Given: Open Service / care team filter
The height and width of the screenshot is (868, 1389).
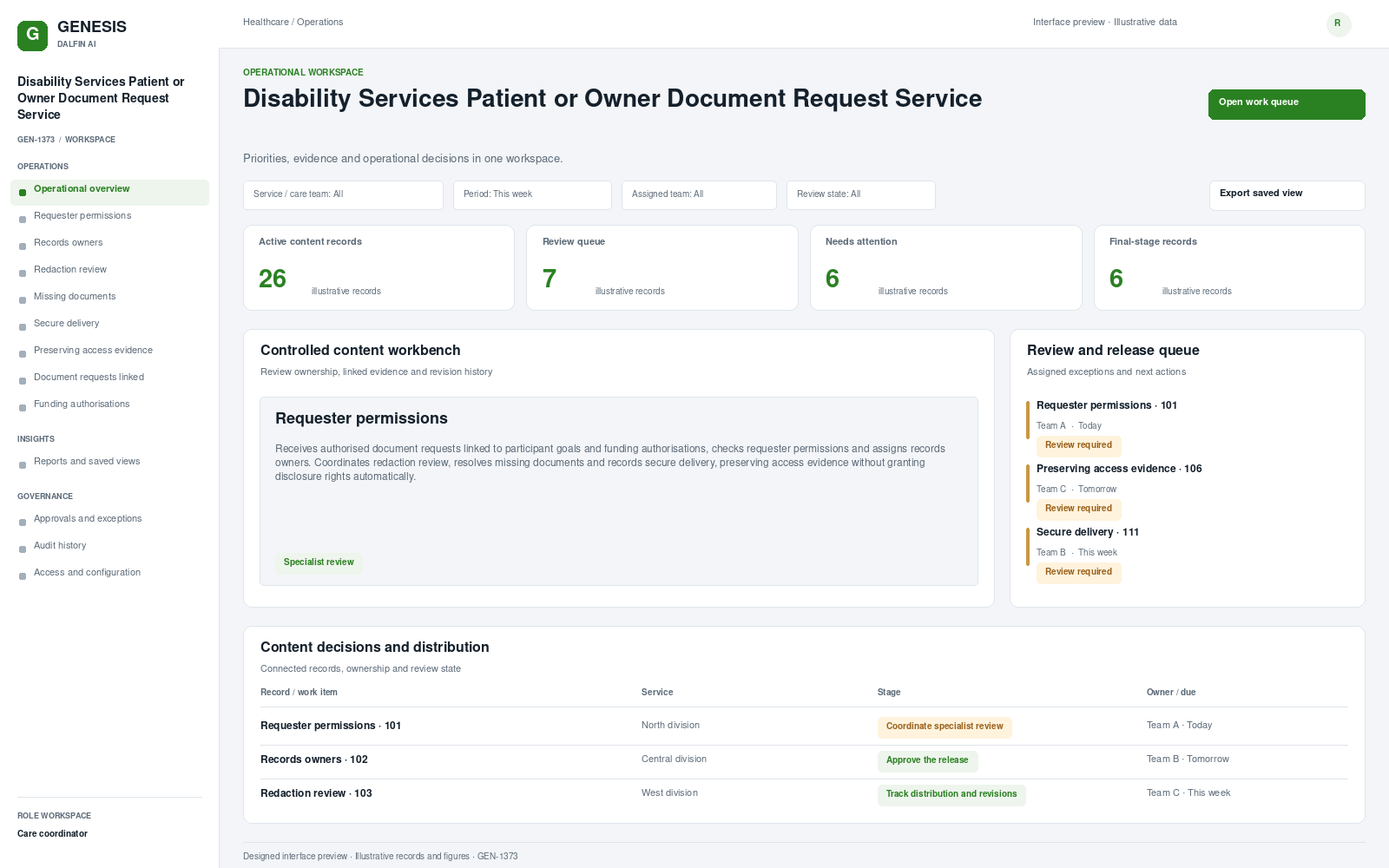Looking at the screenshot, I should coord(343,195).
